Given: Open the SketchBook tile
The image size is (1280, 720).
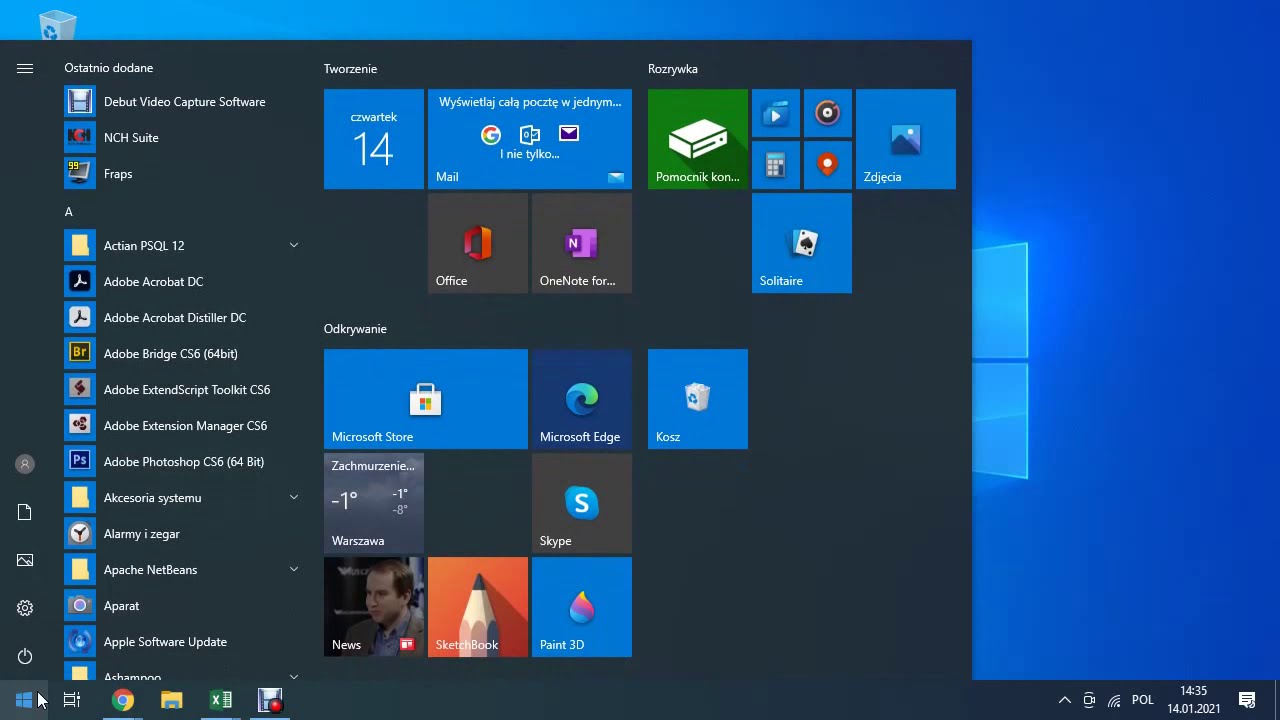Looking at the screenshot, I should pos(478,607).
